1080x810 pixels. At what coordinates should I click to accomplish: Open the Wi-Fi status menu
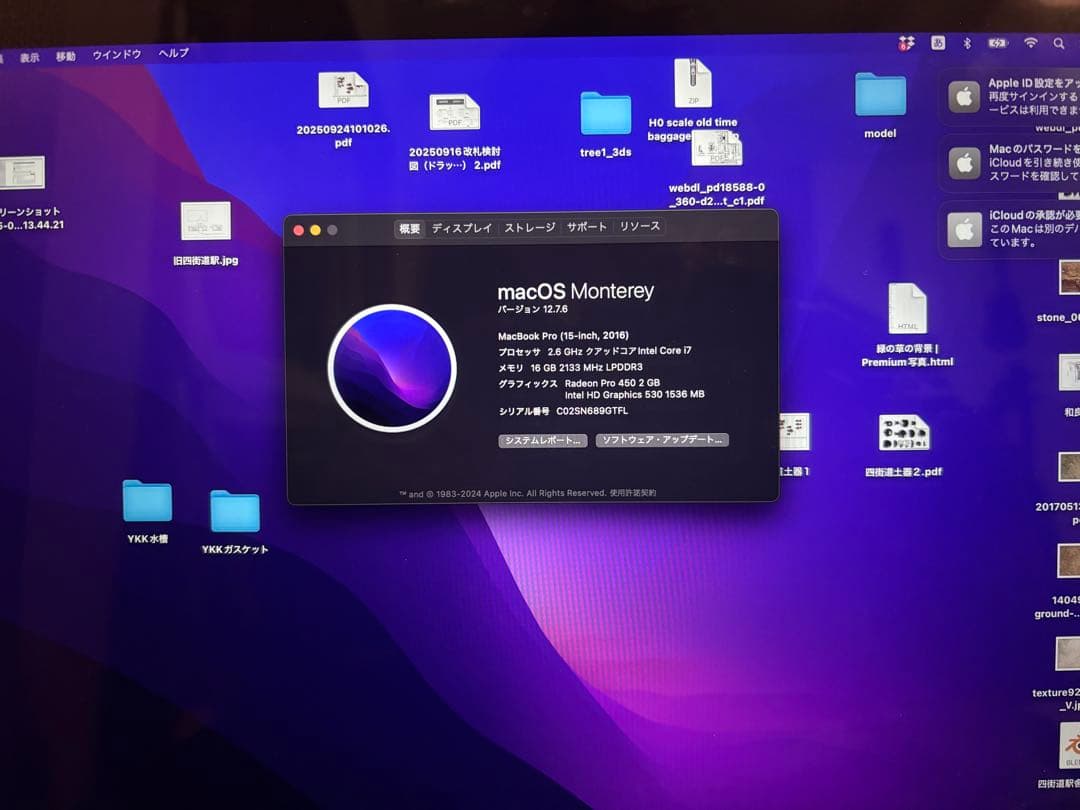1030,42
